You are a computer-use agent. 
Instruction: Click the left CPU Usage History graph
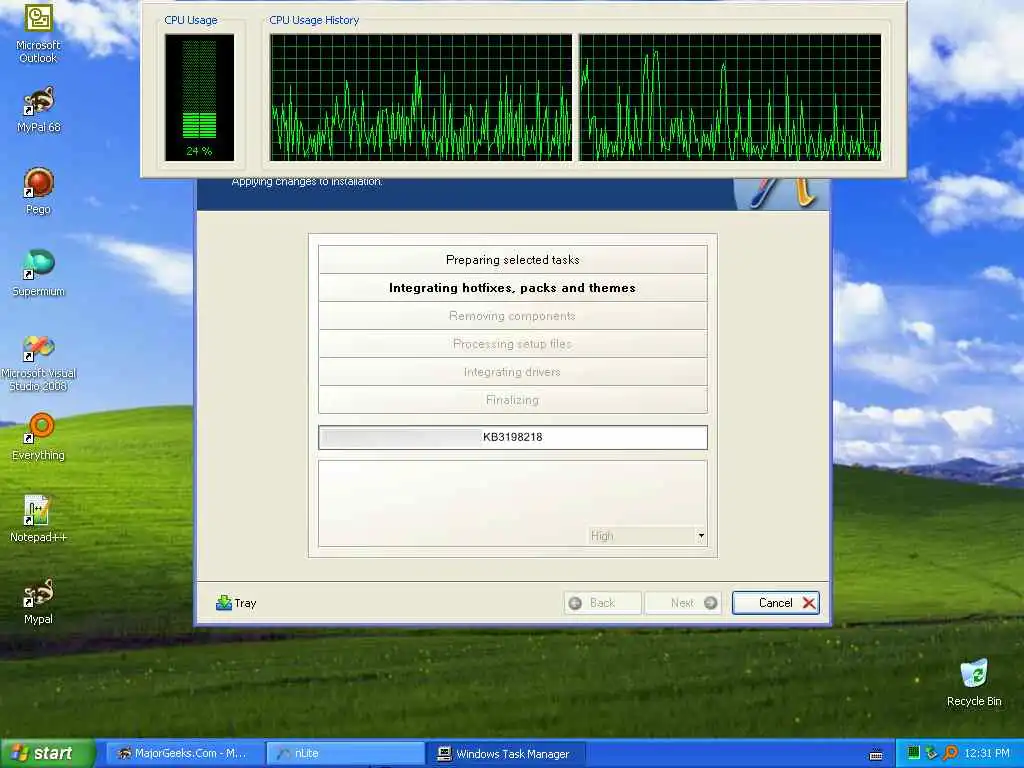click(x=421, y=97)
